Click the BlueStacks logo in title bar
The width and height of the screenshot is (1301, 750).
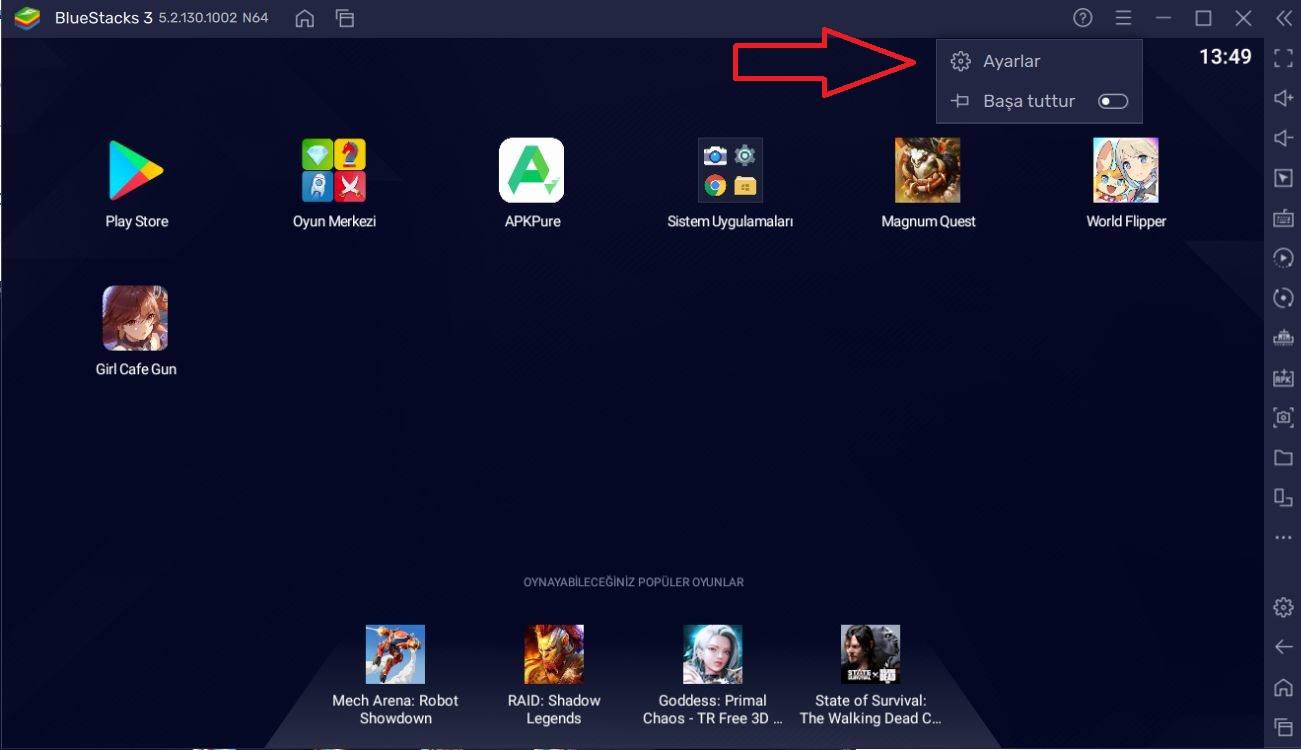click(27, 18)
